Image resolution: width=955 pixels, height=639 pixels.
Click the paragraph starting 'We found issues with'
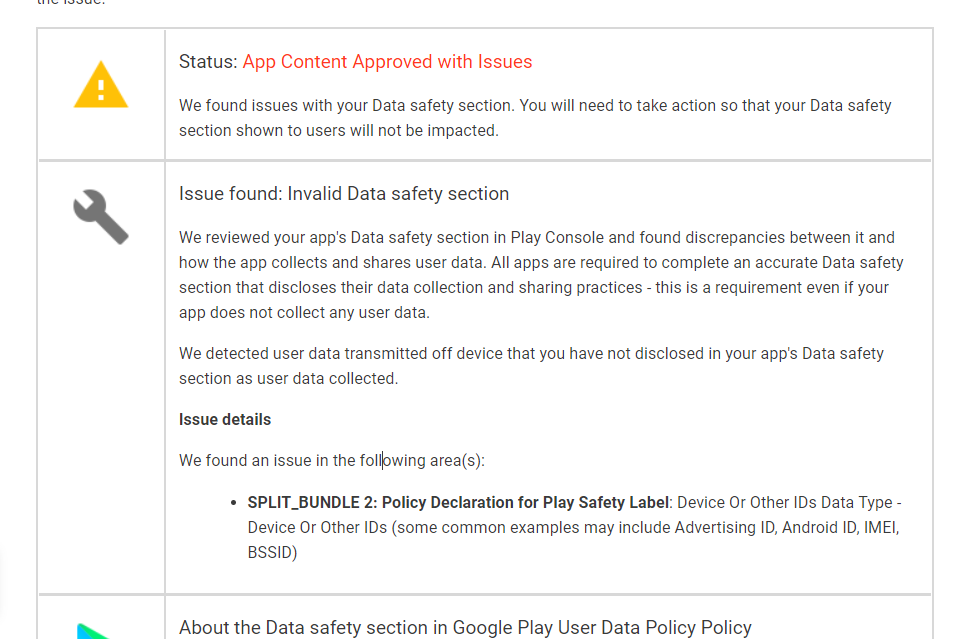pos(535,118)
